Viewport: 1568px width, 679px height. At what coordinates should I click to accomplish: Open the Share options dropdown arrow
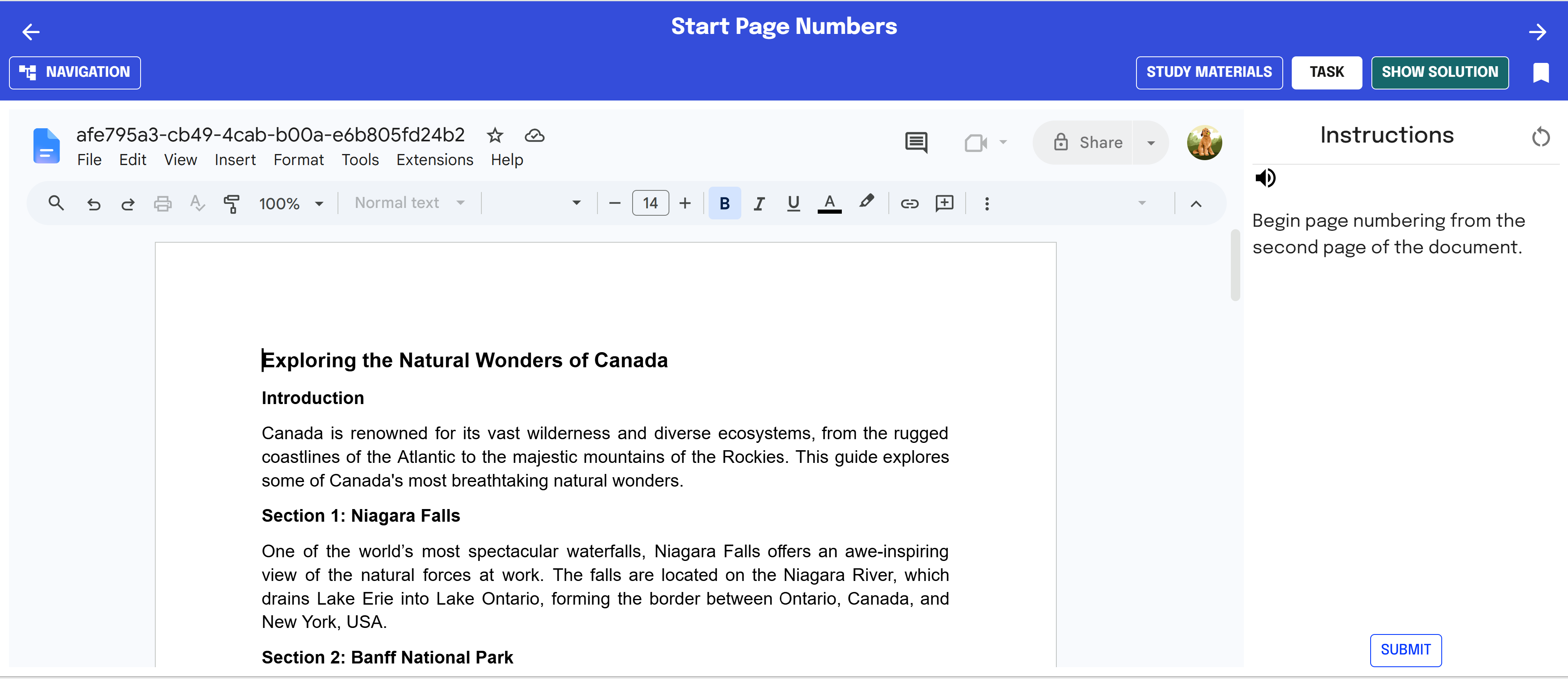pos(1150,143)
